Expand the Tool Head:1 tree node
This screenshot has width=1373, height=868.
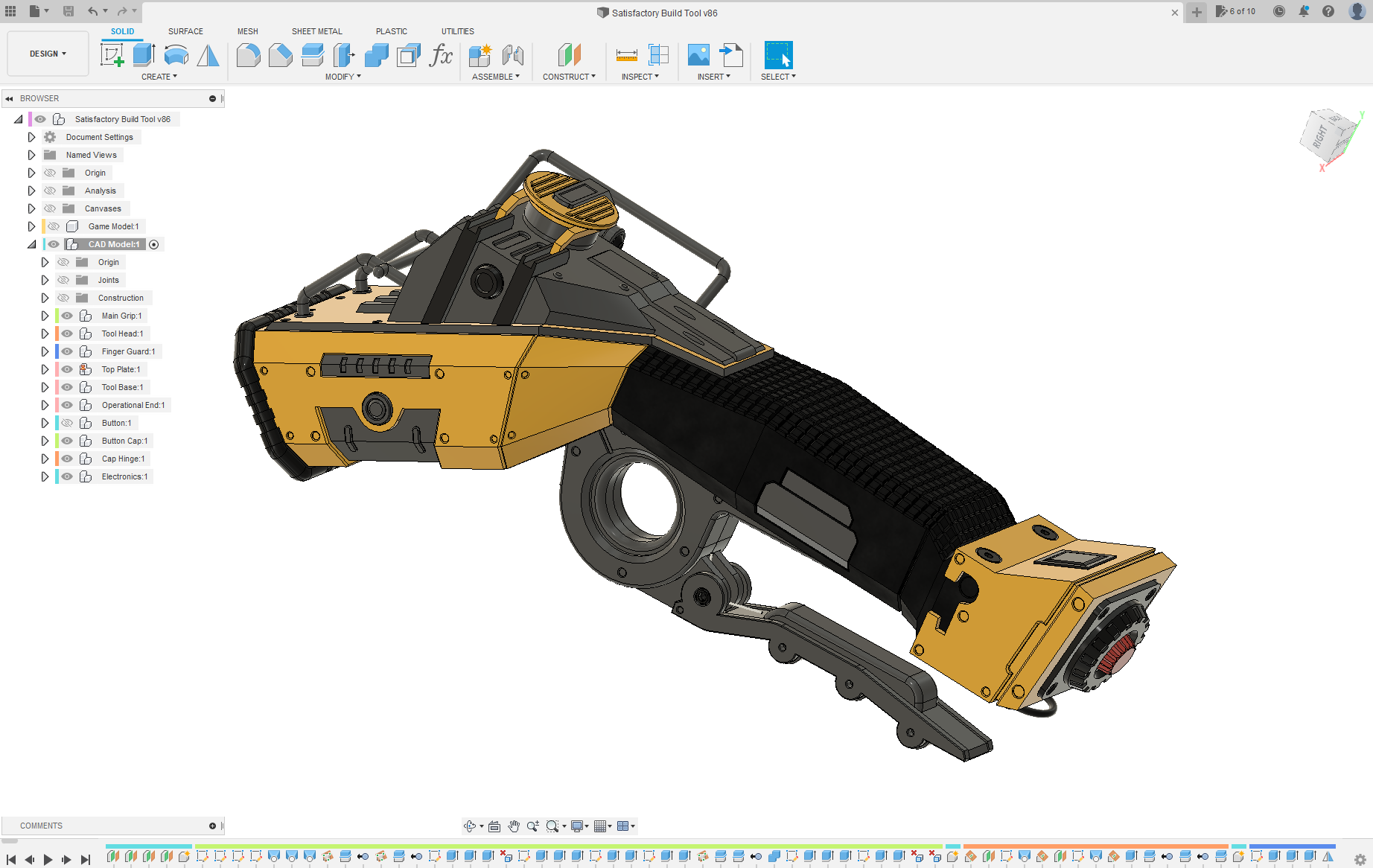[45, 334]
